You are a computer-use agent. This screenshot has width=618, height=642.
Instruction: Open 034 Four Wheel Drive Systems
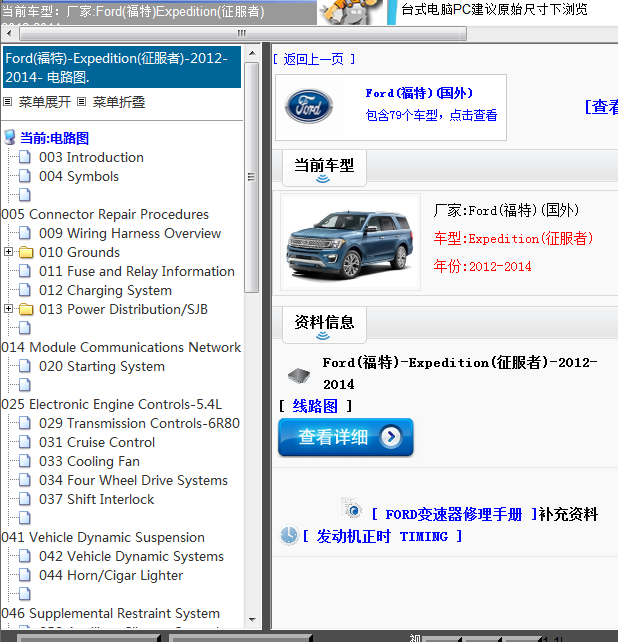coord(134,480)
